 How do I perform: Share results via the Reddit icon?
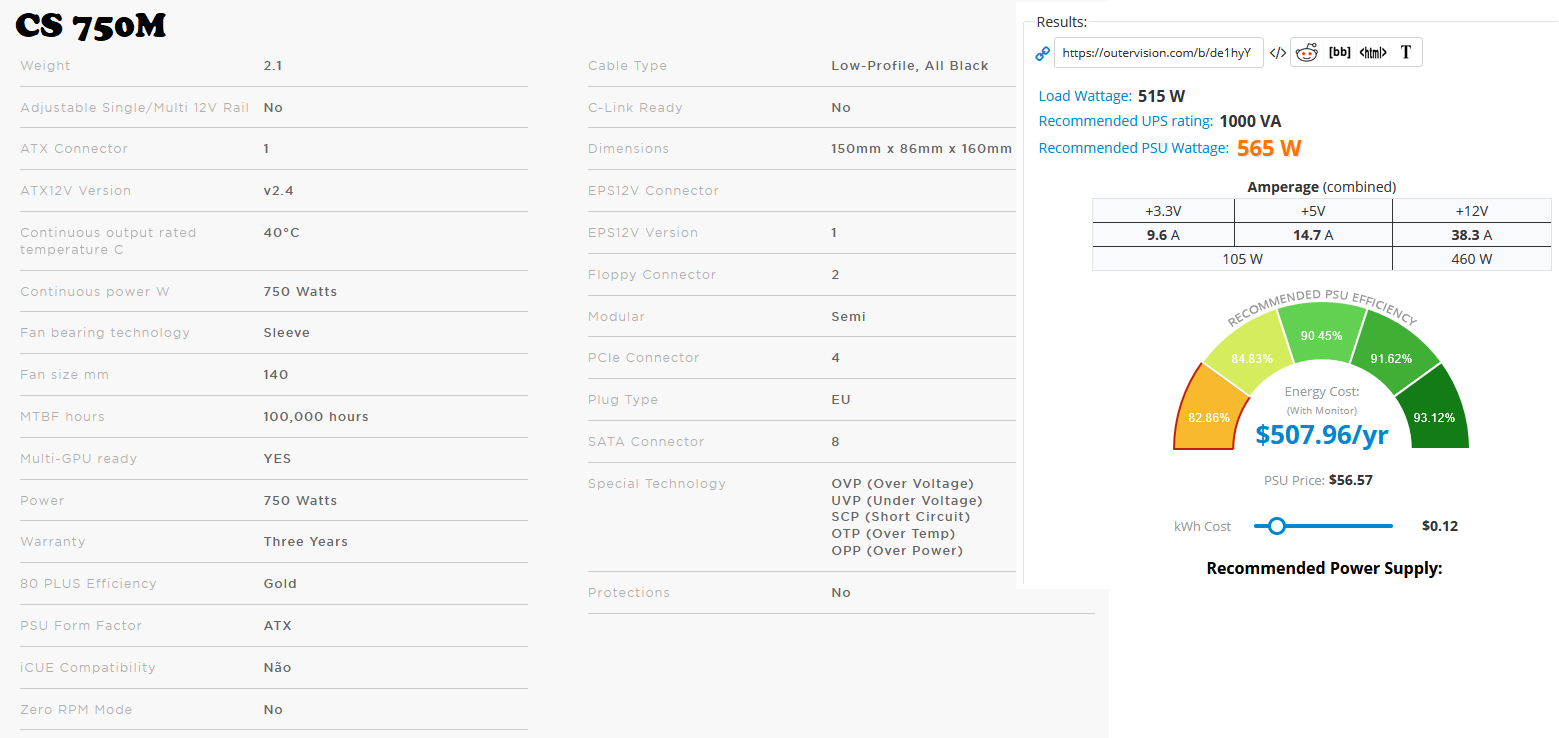1307,53
